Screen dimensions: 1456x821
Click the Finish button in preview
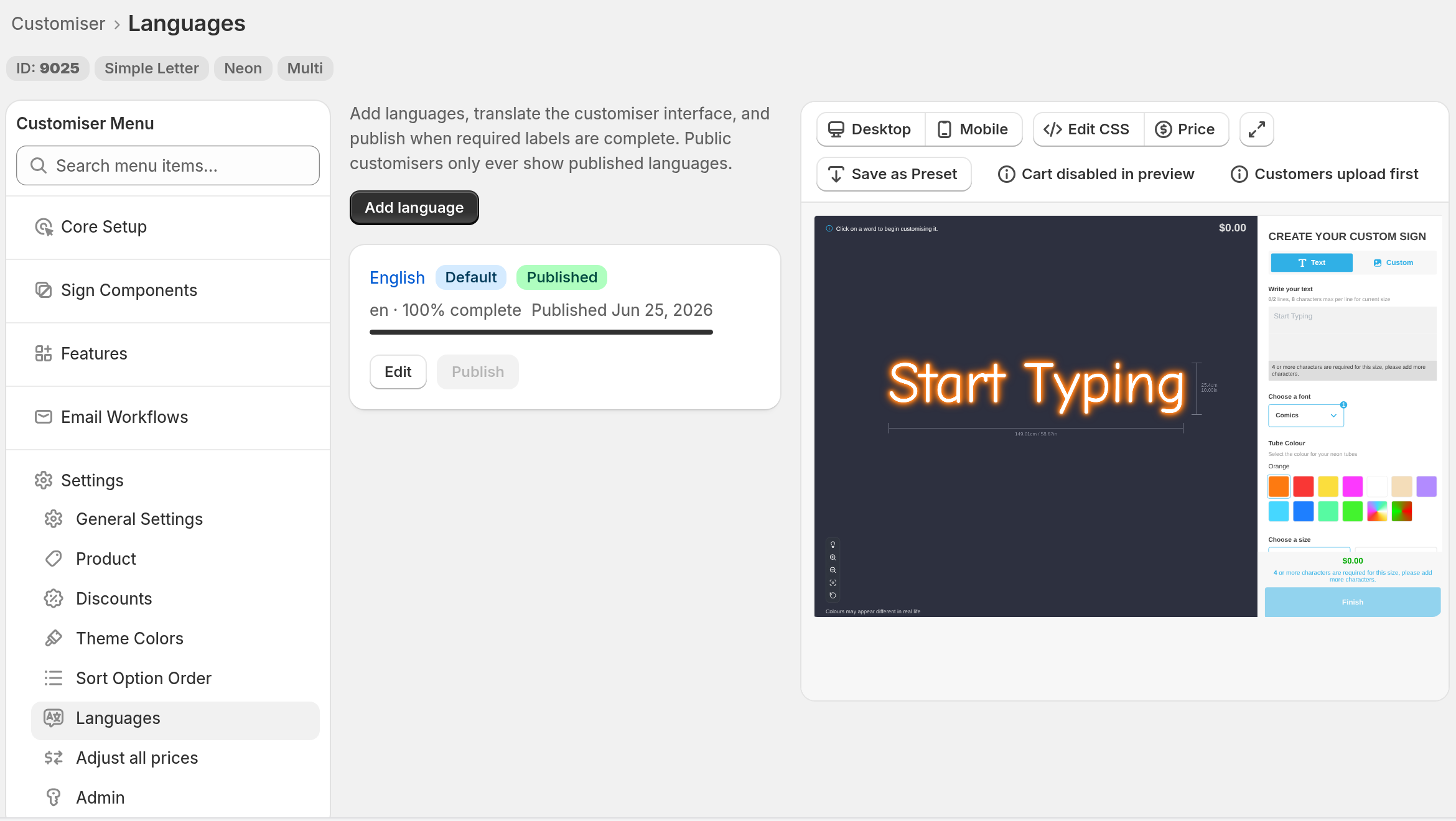pyautogui.click(x=1353, y=602)
